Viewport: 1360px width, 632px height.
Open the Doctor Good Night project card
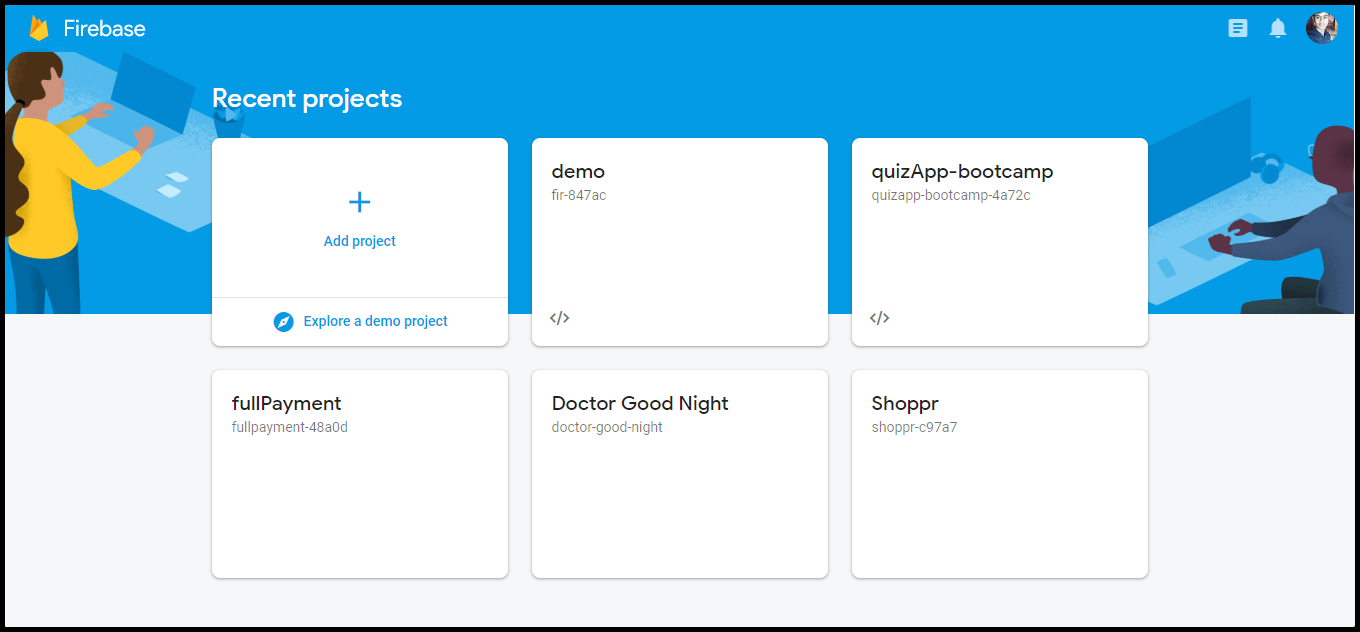[x=680, y=474]
